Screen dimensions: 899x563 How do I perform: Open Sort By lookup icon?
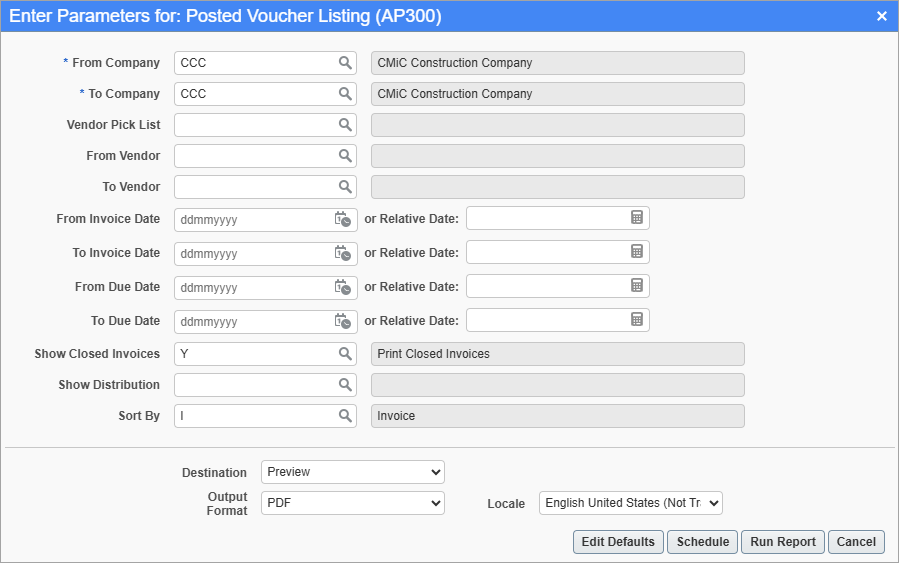point(345,416)
